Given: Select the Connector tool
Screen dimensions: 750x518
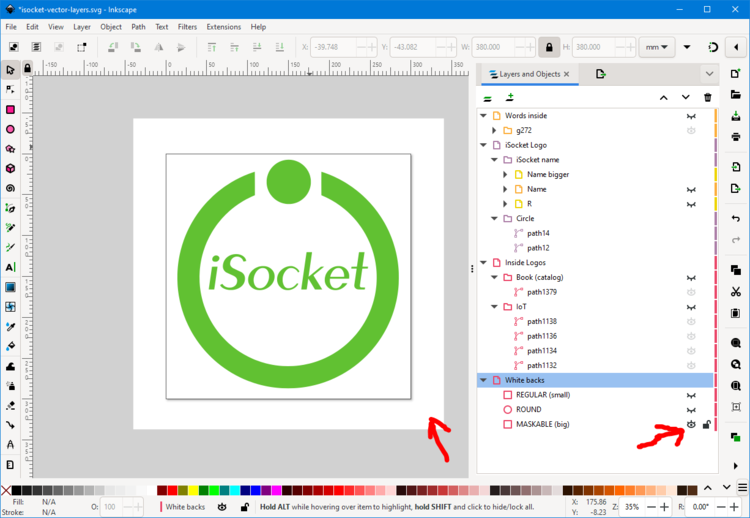Looking at the screenshot, I should pyautogui.click(x=10, y=425).
